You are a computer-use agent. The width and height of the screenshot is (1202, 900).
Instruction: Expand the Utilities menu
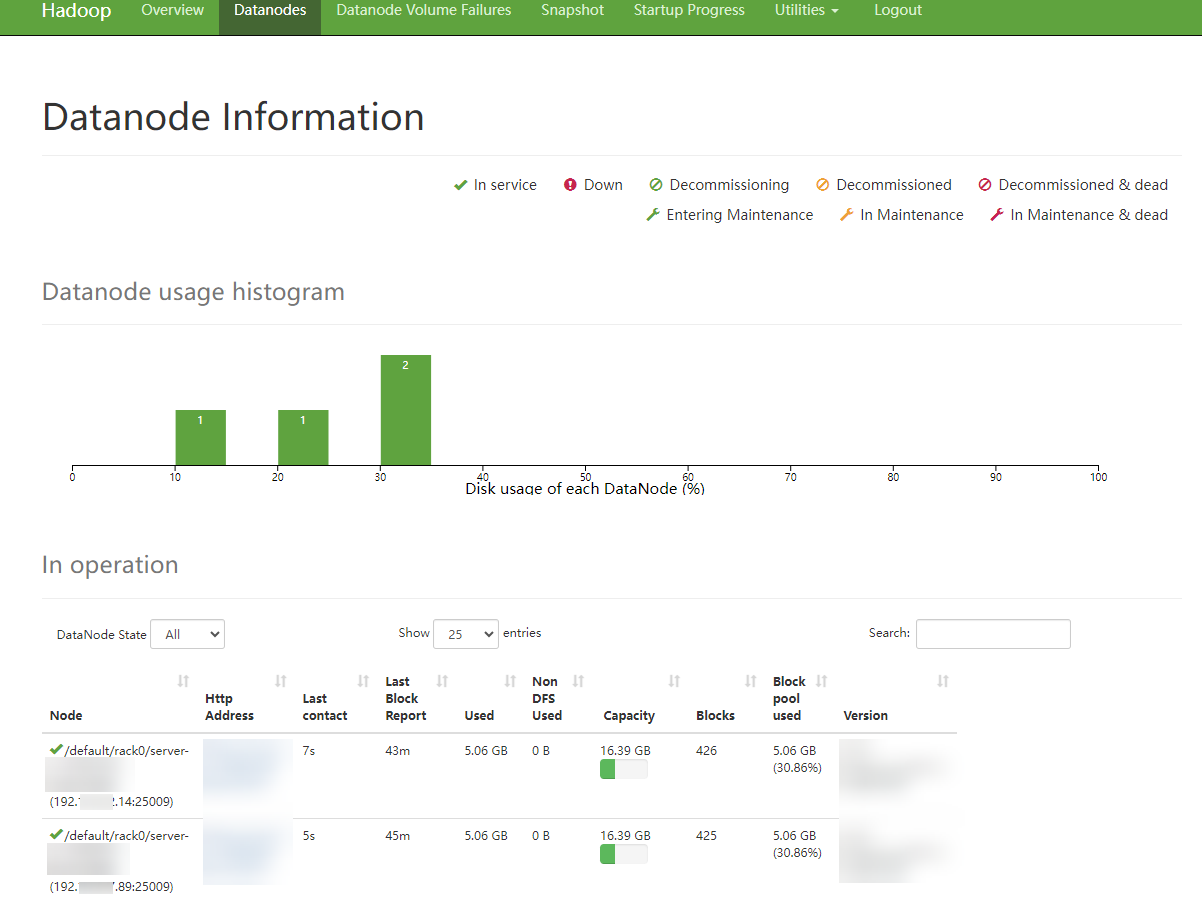[807, 10]
